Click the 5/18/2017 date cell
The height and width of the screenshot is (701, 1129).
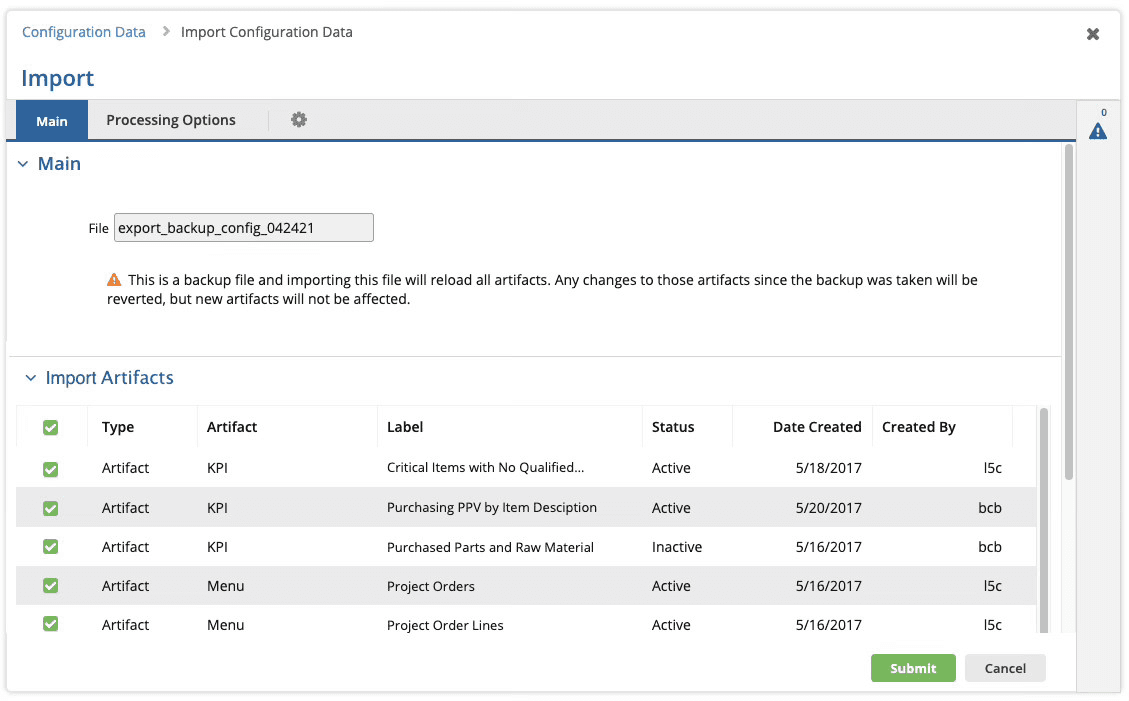[828, 468]
